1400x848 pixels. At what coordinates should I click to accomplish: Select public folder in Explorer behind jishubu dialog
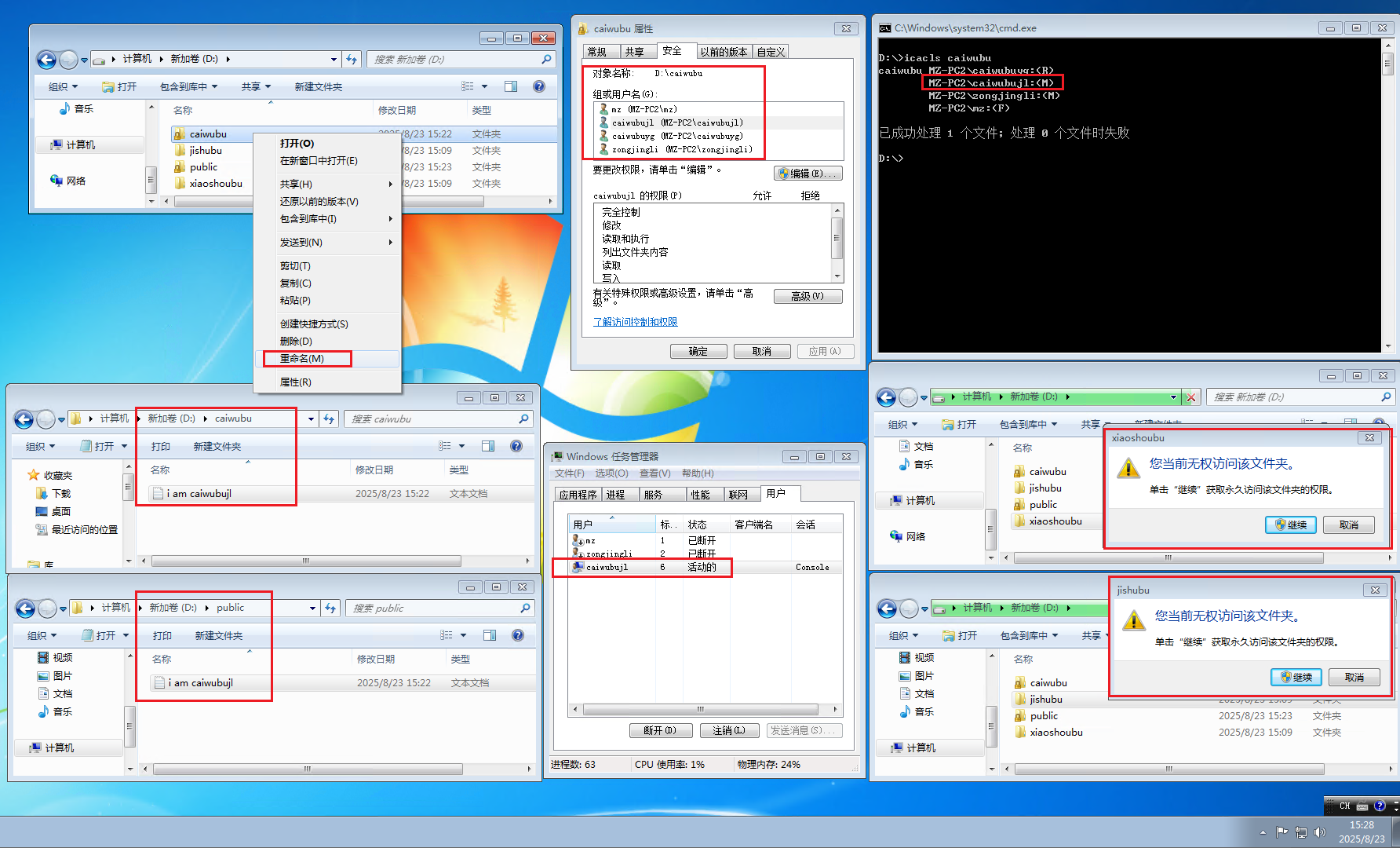click(1044, 715)
